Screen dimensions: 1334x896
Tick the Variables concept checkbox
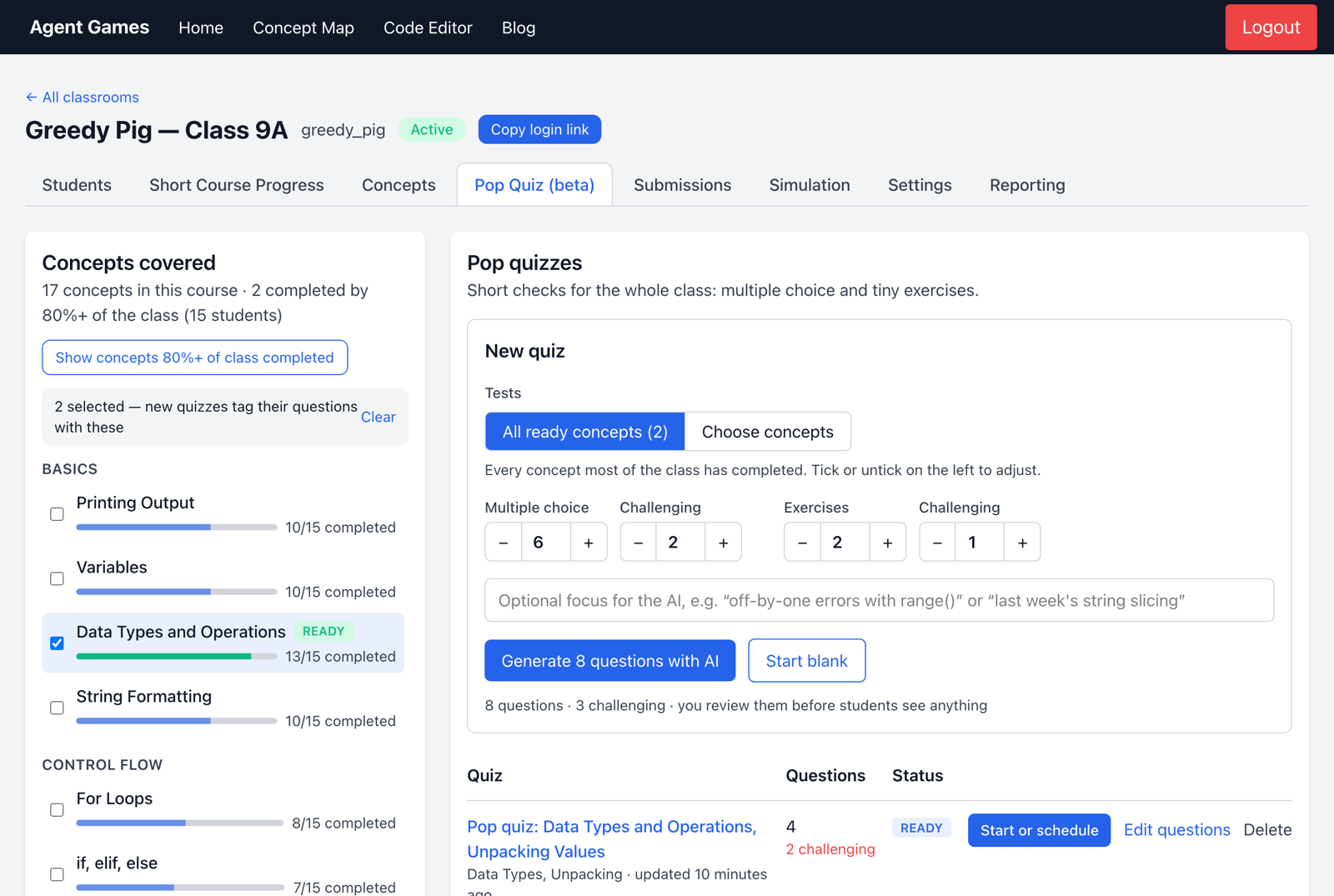coord(57,578)
